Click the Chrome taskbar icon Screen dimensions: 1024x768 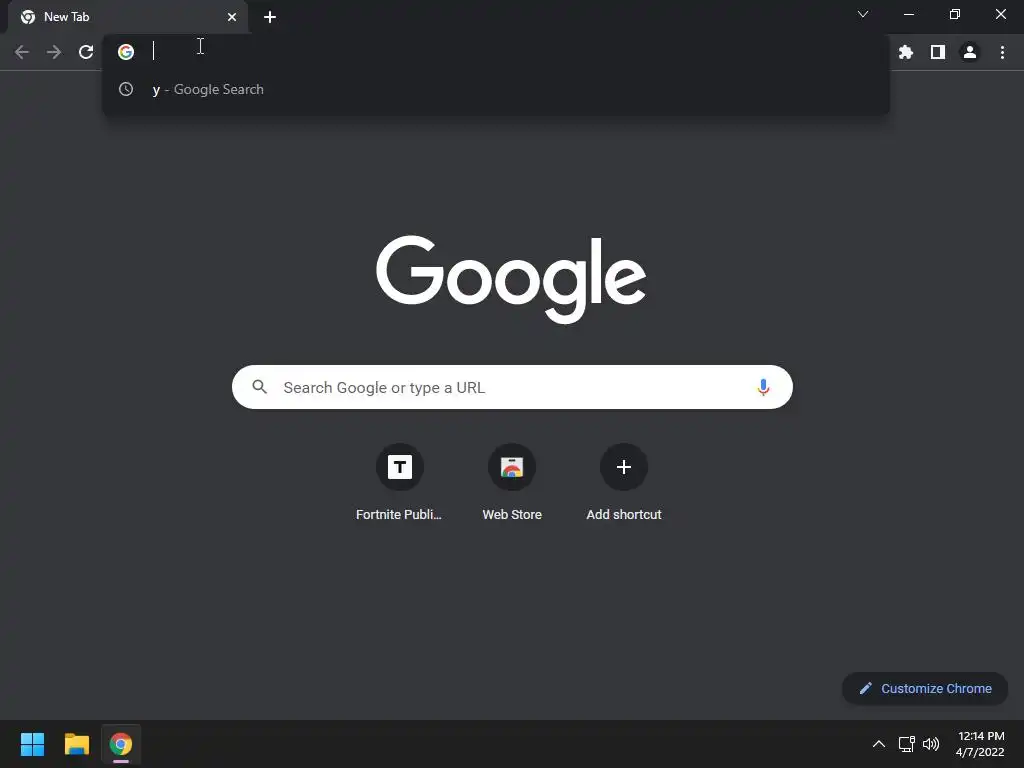(121, 744)
